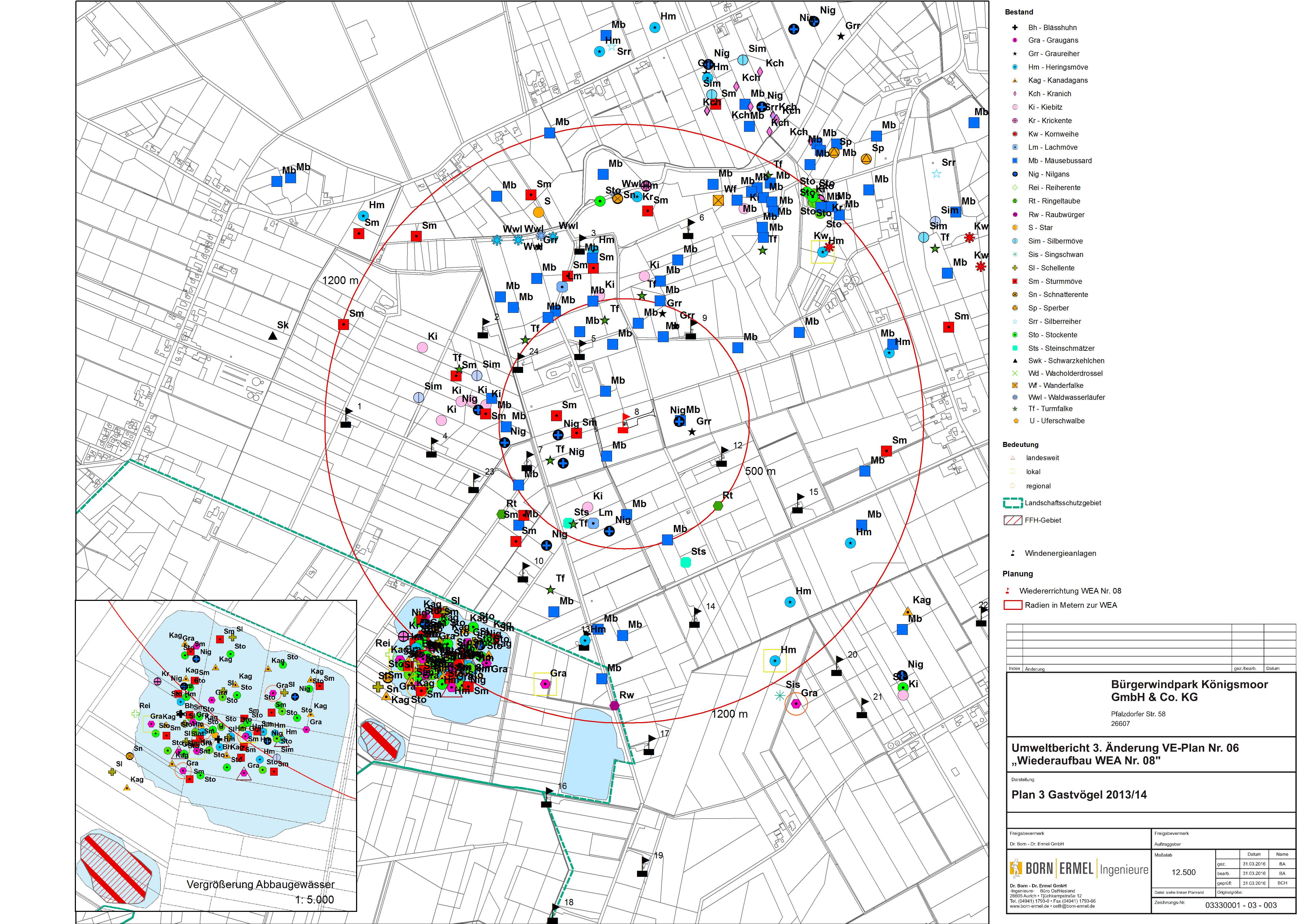Click the Schwarzkehlchen black triangle legend icon

coord(1014,361)
